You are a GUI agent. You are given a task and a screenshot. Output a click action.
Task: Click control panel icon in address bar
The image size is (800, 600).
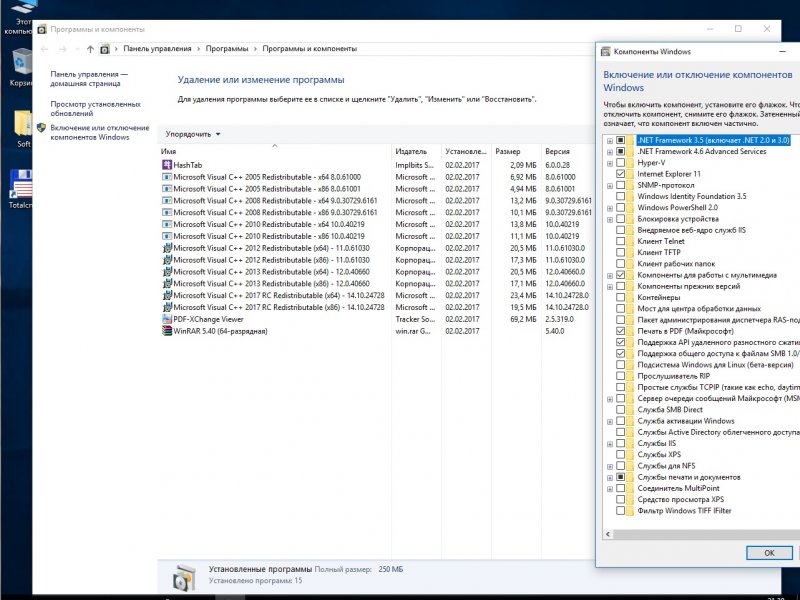pyautogui.click(x=105, y=49)
